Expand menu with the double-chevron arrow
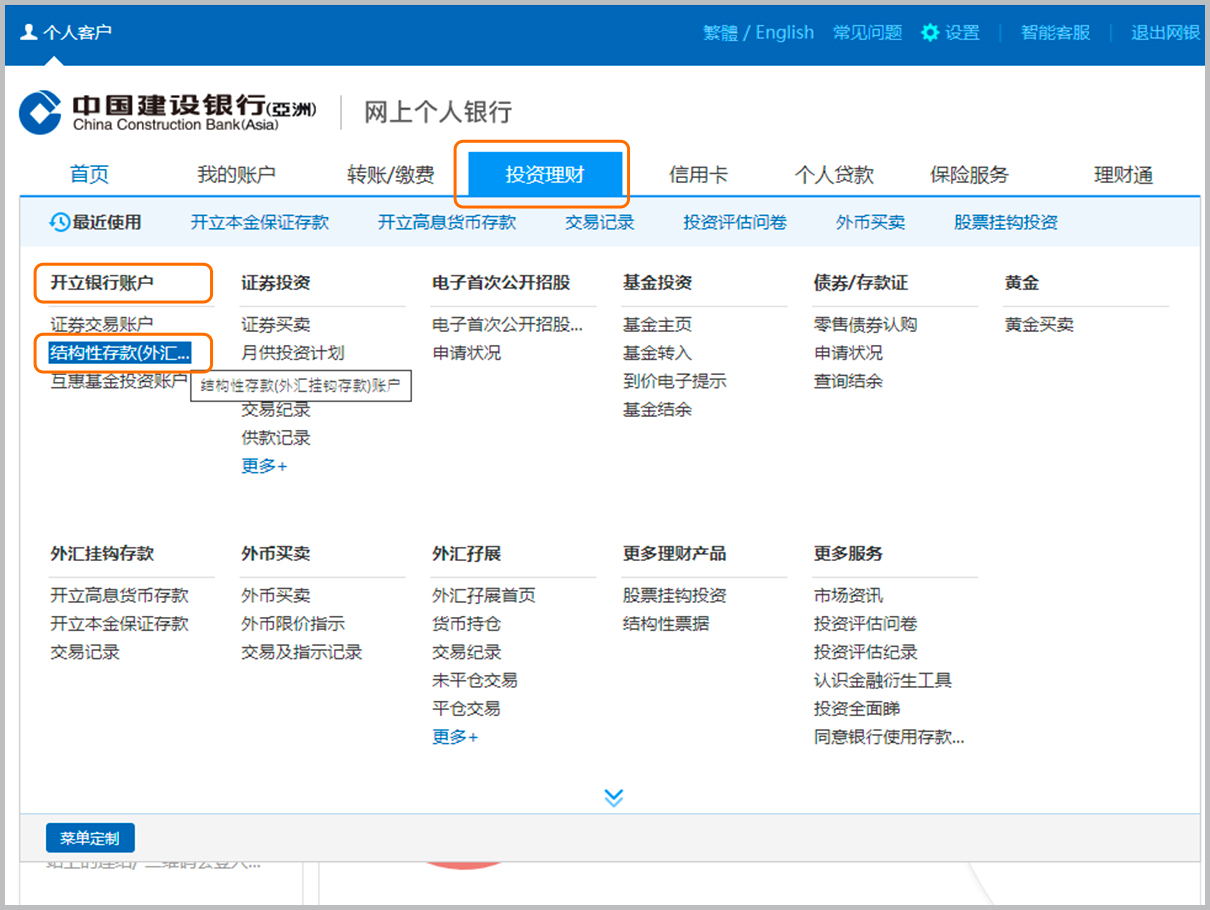1210x910 pixels. tap(614, 797)
